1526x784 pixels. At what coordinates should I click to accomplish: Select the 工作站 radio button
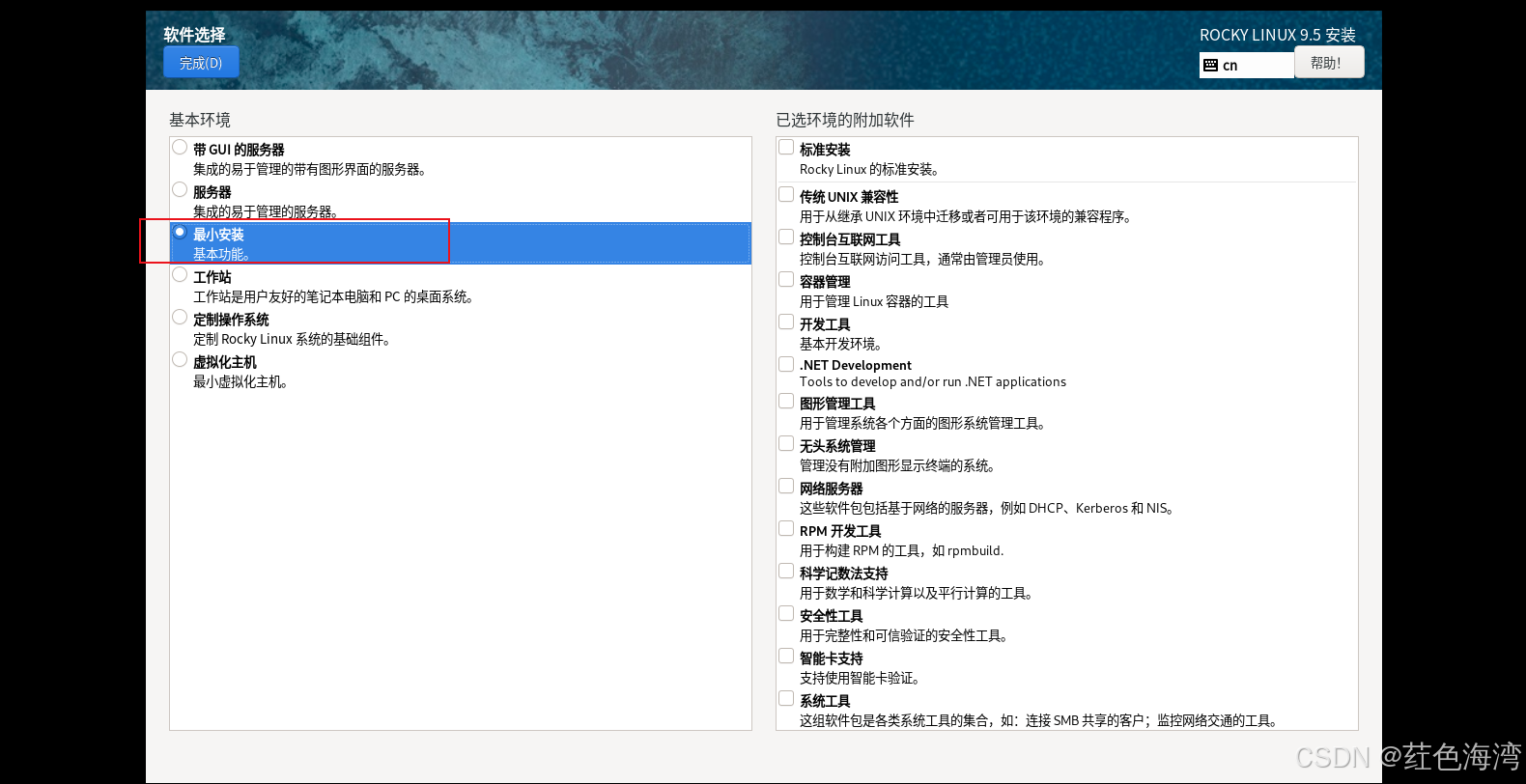[x=180, y=275]
